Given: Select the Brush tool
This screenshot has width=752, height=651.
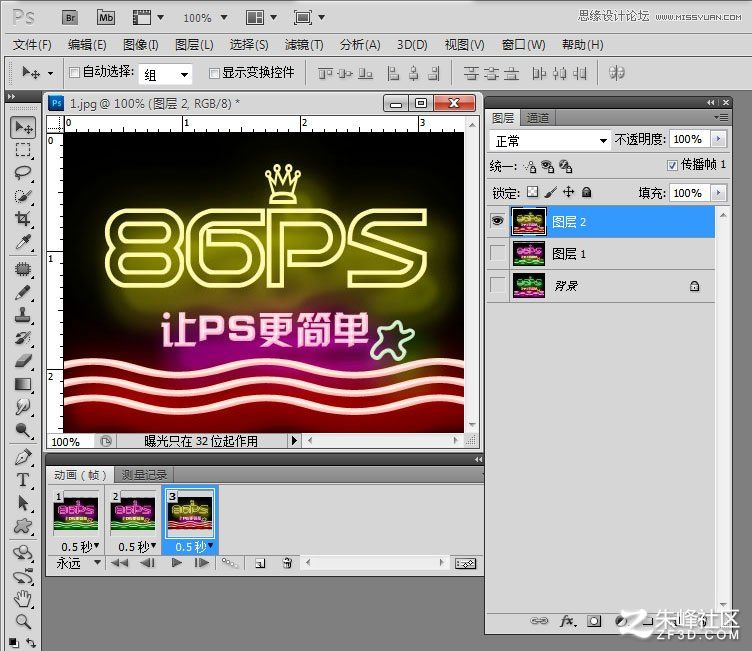Looking at the screenshot, I should (x=23, y=292).
